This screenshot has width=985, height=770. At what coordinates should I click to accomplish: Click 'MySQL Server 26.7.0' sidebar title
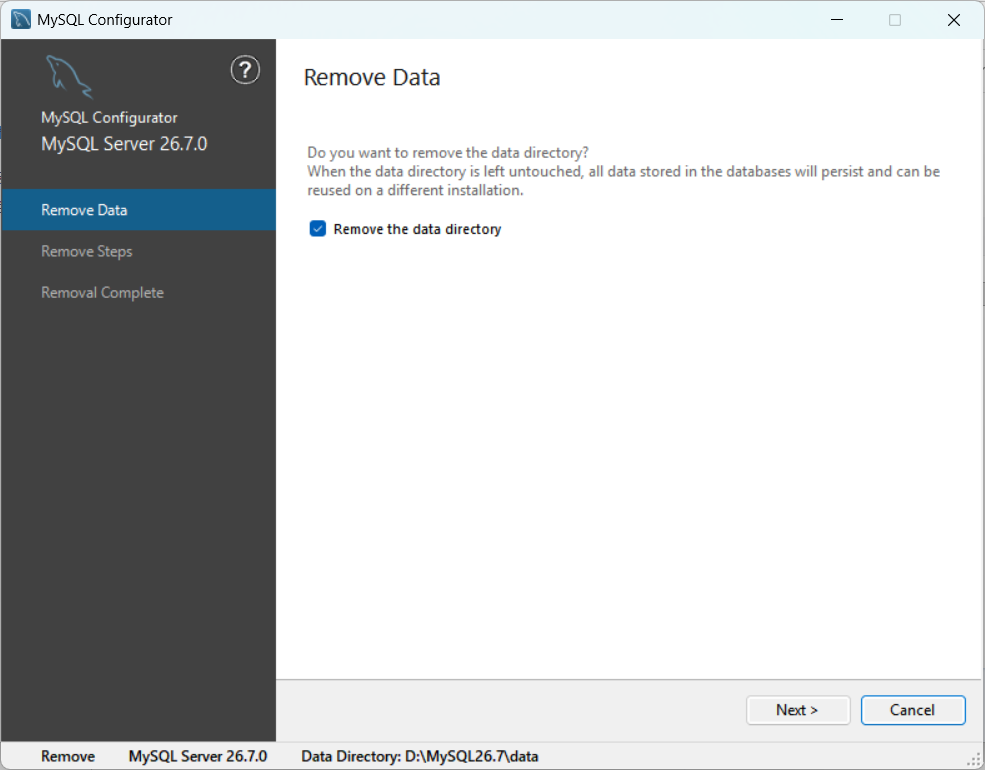click(x=124, y=144)
